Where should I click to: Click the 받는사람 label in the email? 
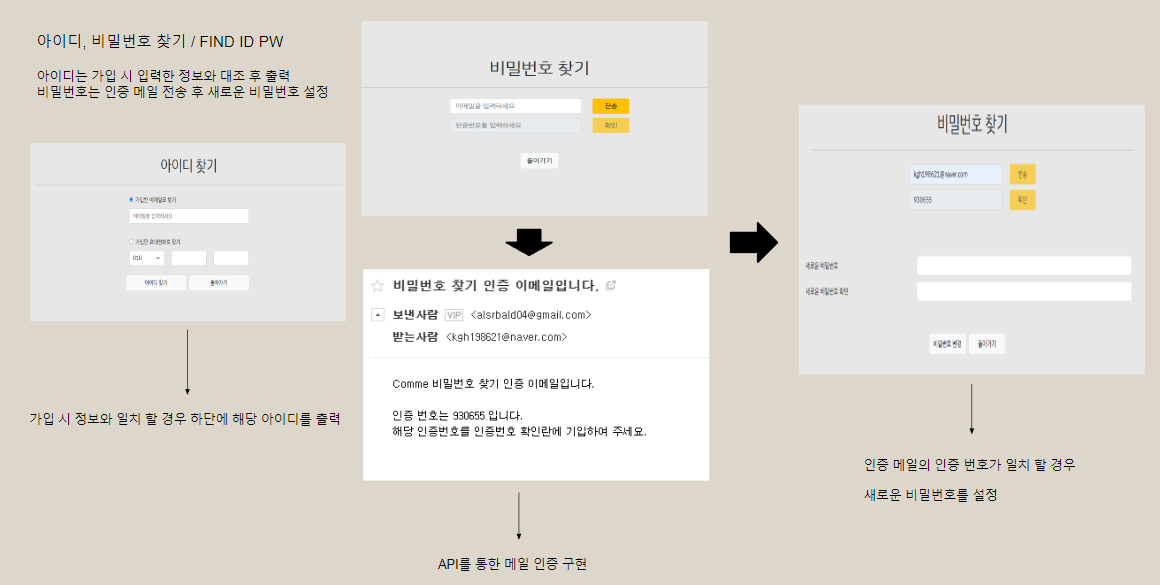415,337
